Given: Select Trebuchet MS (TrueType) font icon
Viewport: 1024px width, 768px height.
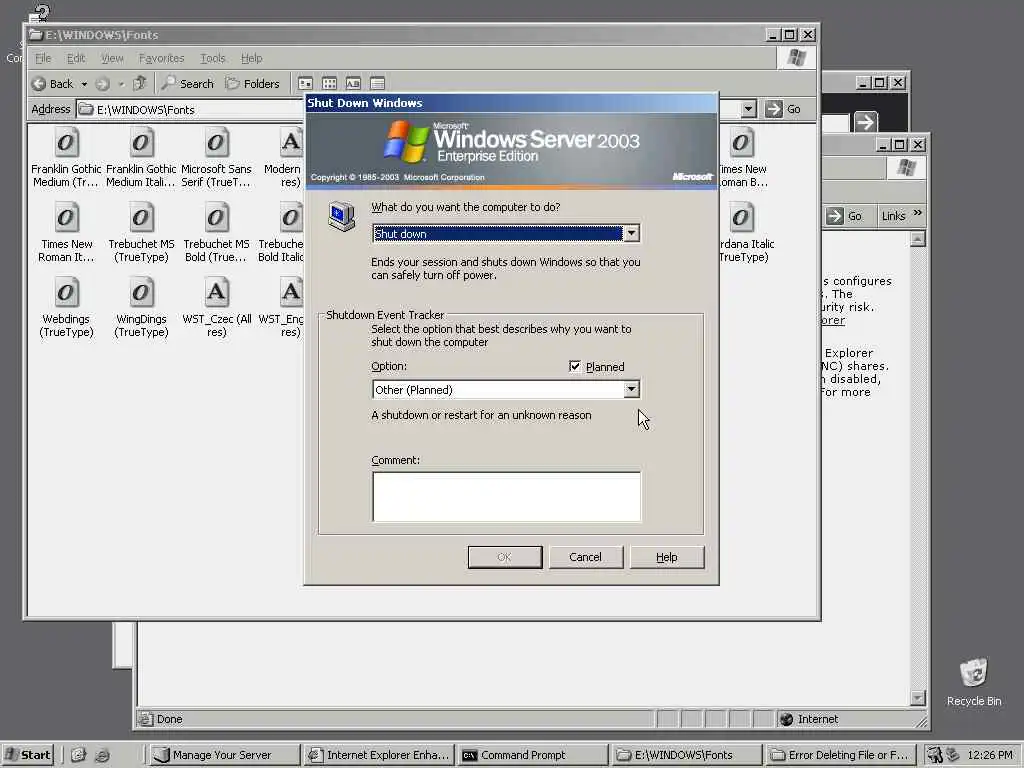Looking at the screenshot, I should pyautogui.click(x=141, y=218).
